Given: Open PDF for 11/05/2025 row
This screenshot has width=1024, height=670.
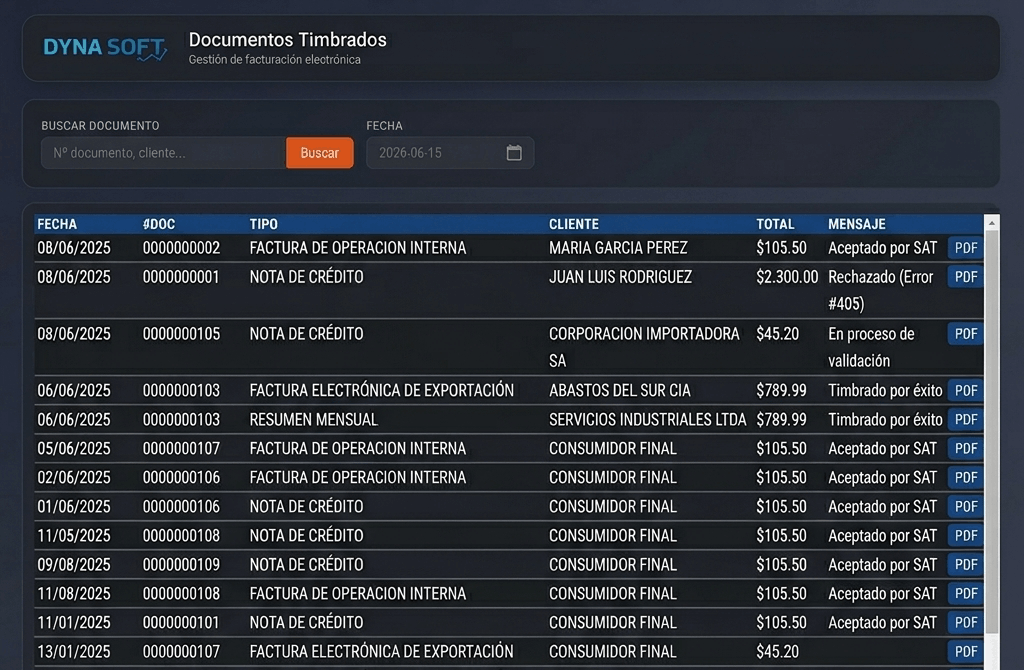Looking at the screenshot, I should coord(965,535).
